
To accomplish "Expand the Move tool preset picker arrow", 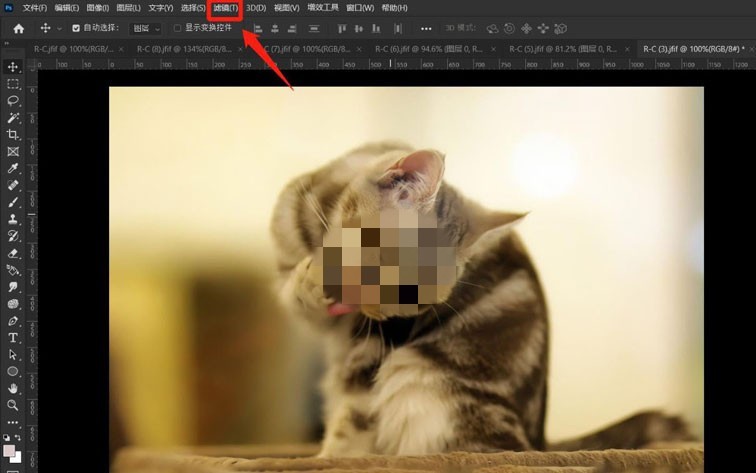I will [59, 29].
